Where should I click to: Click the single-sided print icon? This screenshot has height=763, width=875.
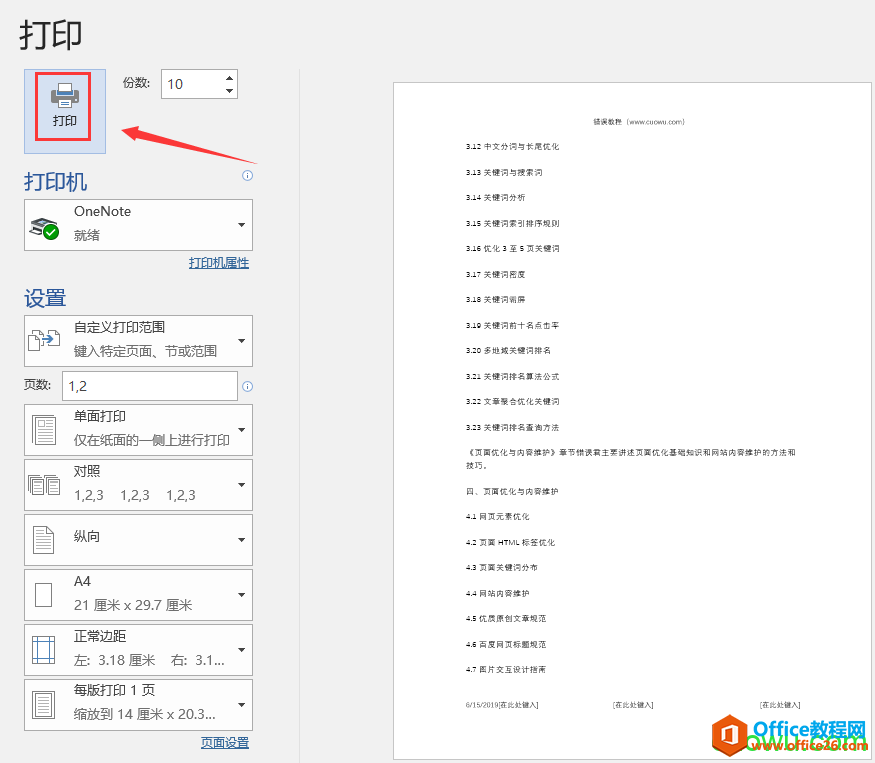[44, 430]
